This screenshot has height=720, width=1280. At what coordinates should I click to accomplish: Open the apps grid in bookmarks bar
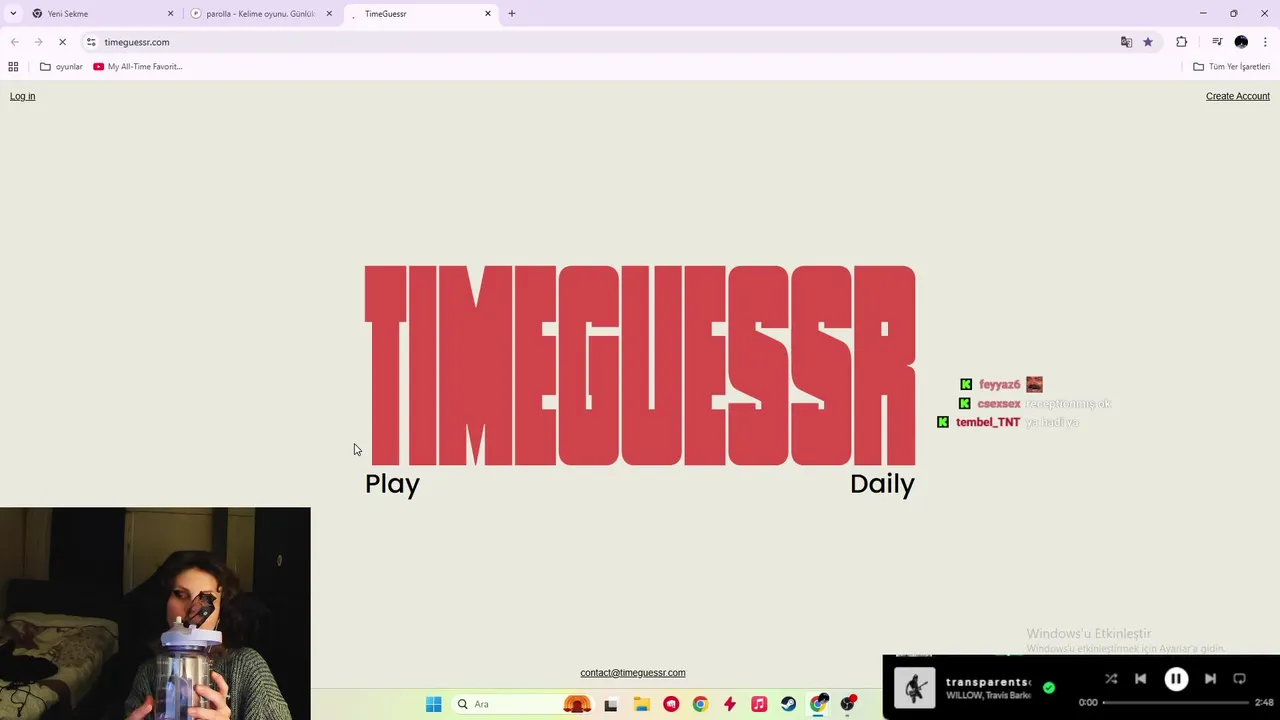13,67
